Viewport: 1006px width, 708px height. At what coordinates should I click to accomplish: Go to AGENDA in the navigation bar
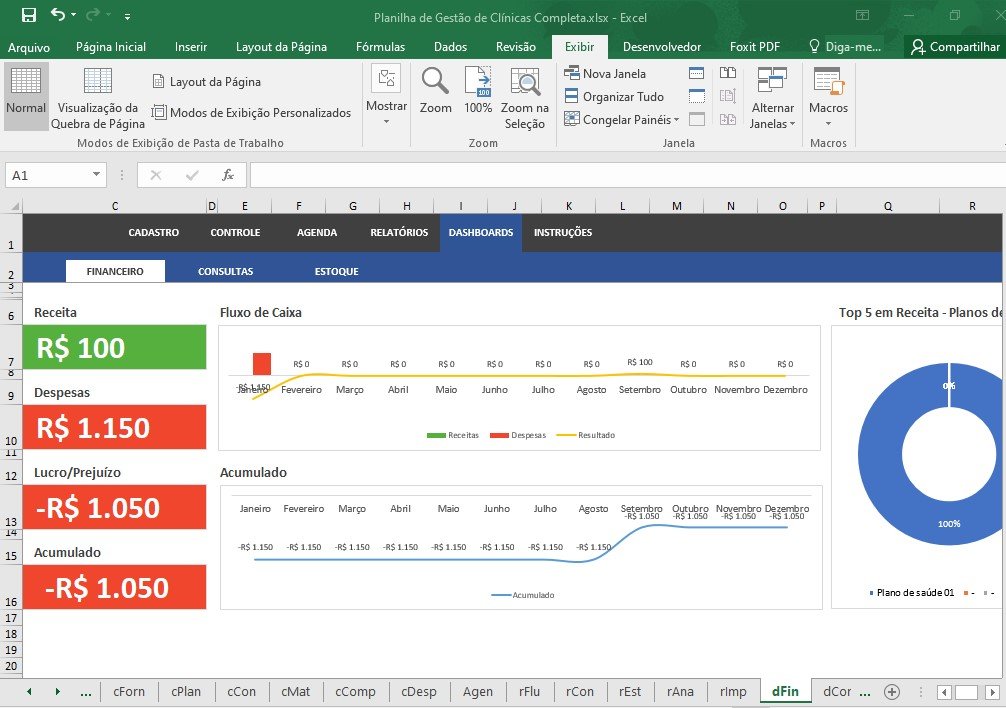(317, 232)
